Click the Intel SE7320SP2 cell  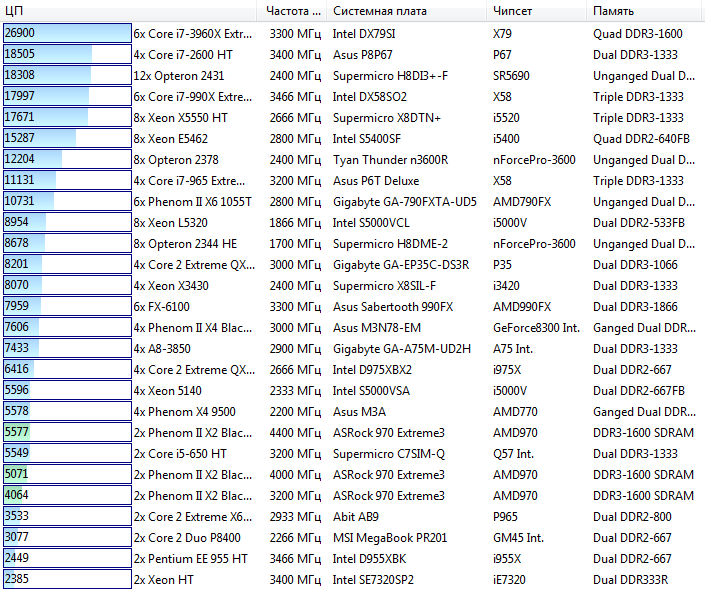(x=373, y=580)
